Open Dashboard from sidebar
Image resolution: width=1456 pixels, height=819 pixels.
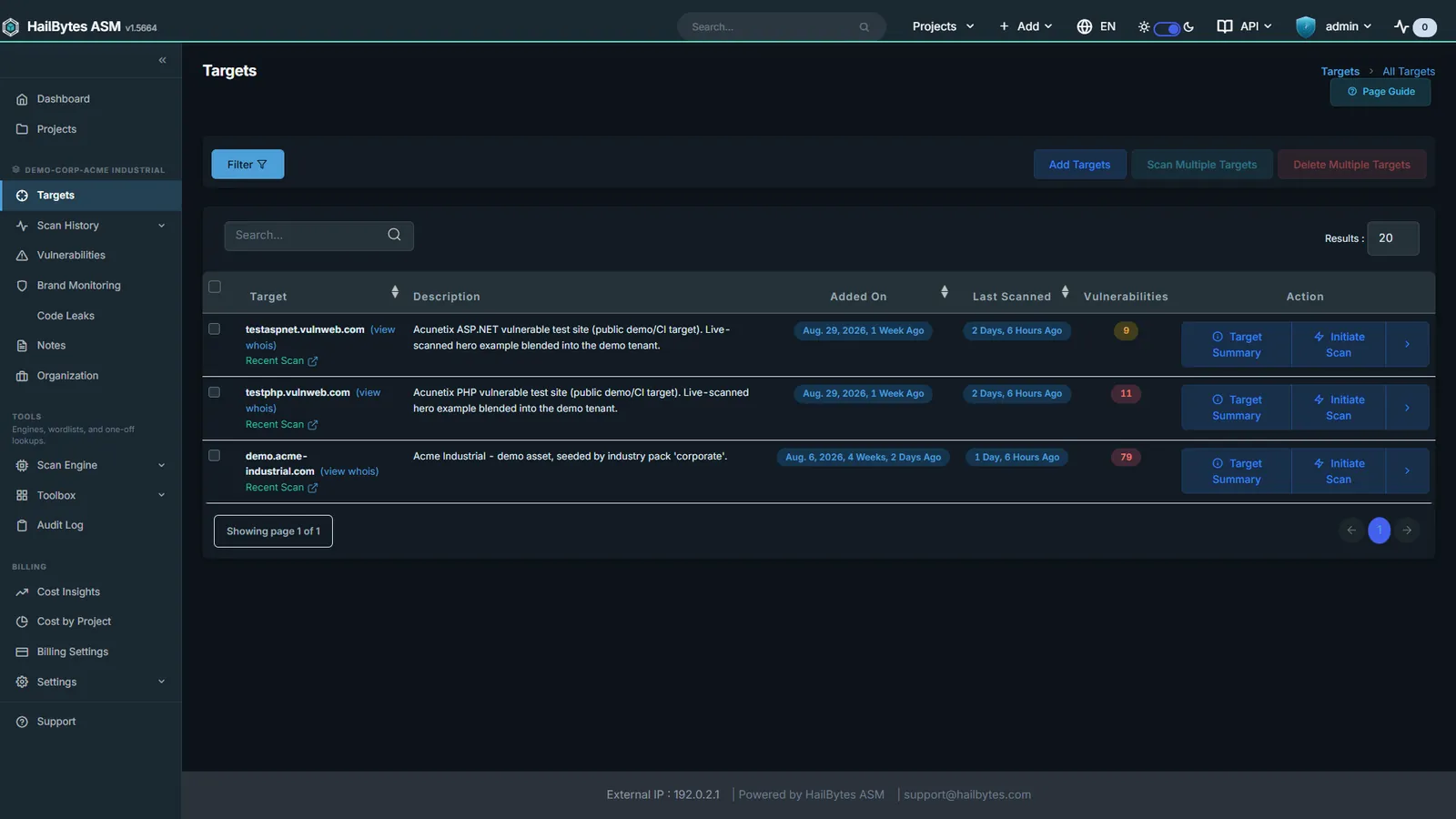(91, 99)
